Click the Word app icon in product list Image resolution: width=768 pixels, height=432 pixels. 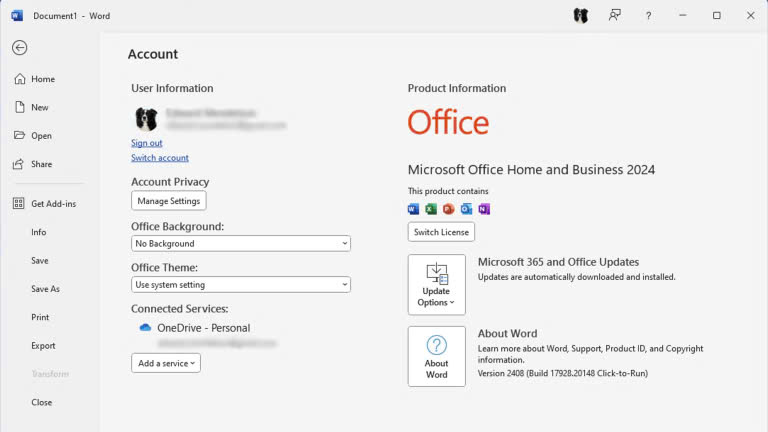pyautogui.click(x=413, y=209)
